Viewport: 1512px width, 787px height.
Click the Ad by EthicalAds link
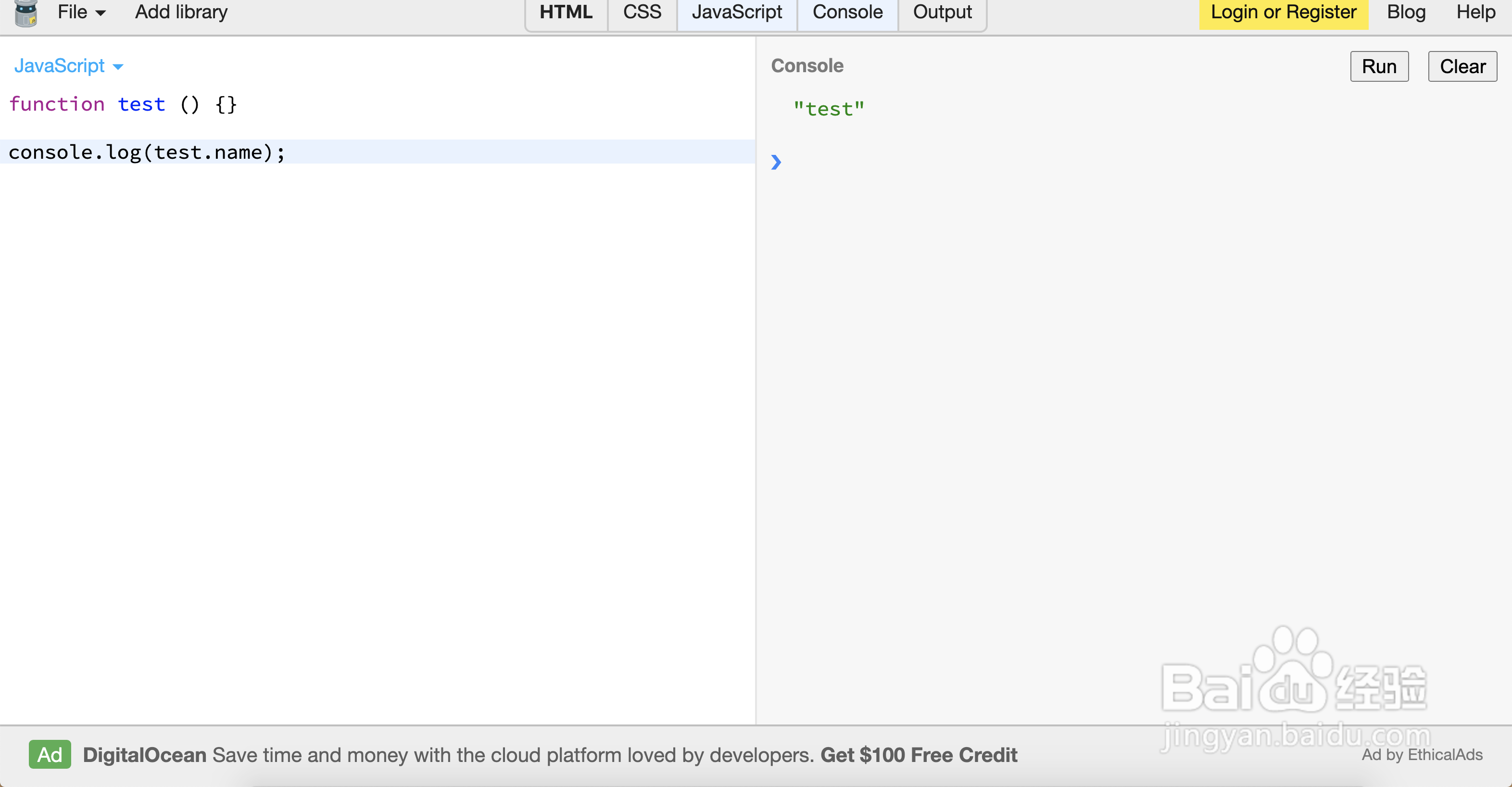click(x=1422, y=755)
